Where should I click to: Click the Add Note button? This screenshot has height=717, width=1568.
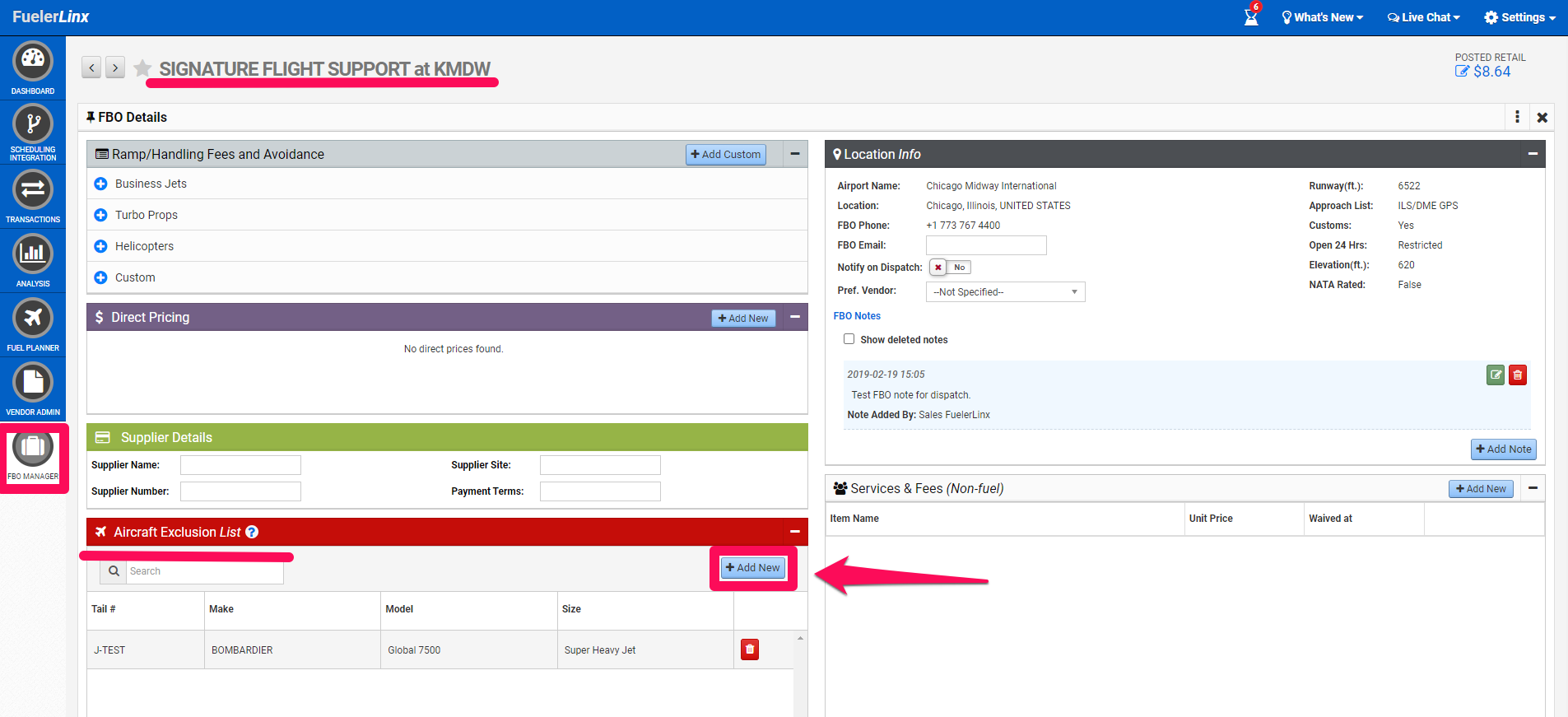click(1504, 449)
